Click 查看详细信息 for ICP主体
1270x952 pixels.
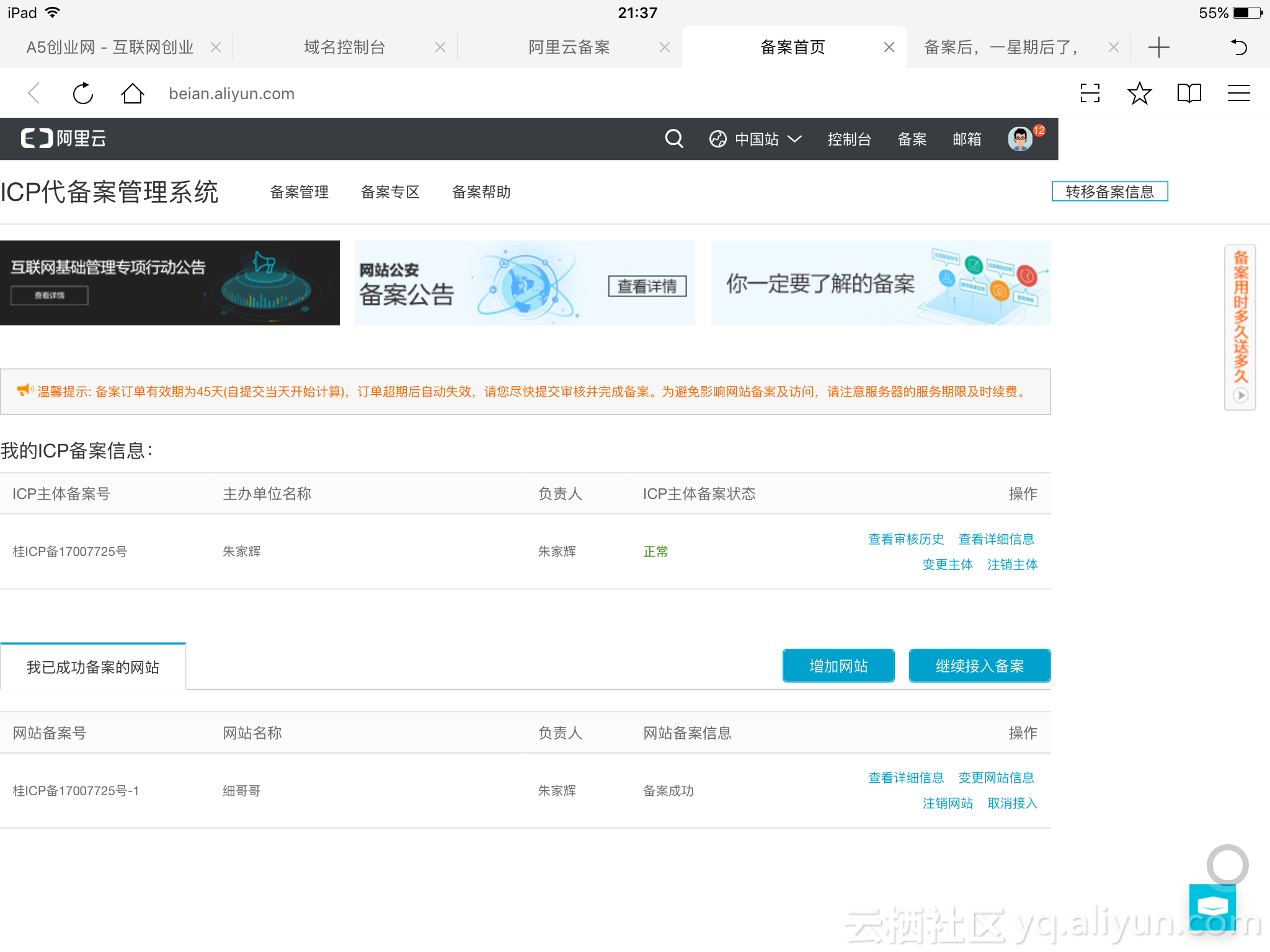(996, 539)
